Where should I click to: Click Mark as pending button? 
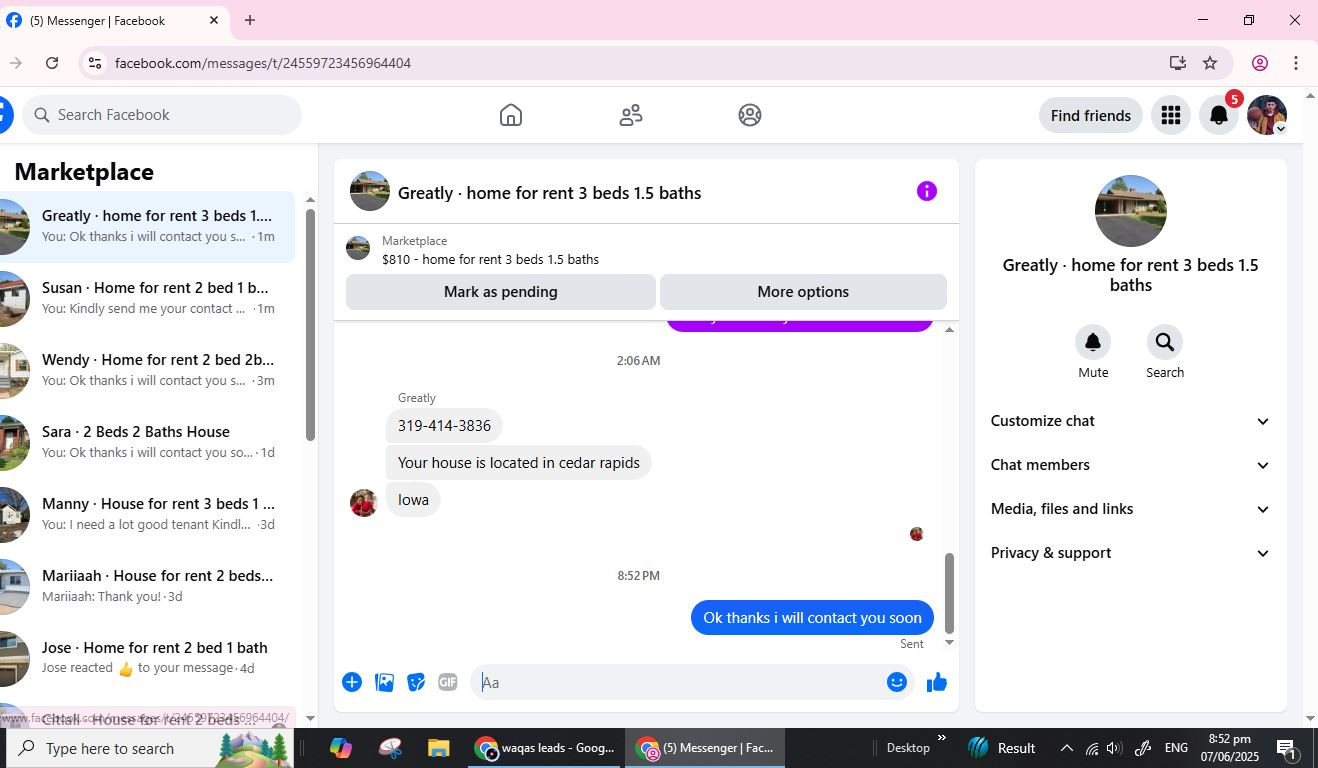[501, 292]
